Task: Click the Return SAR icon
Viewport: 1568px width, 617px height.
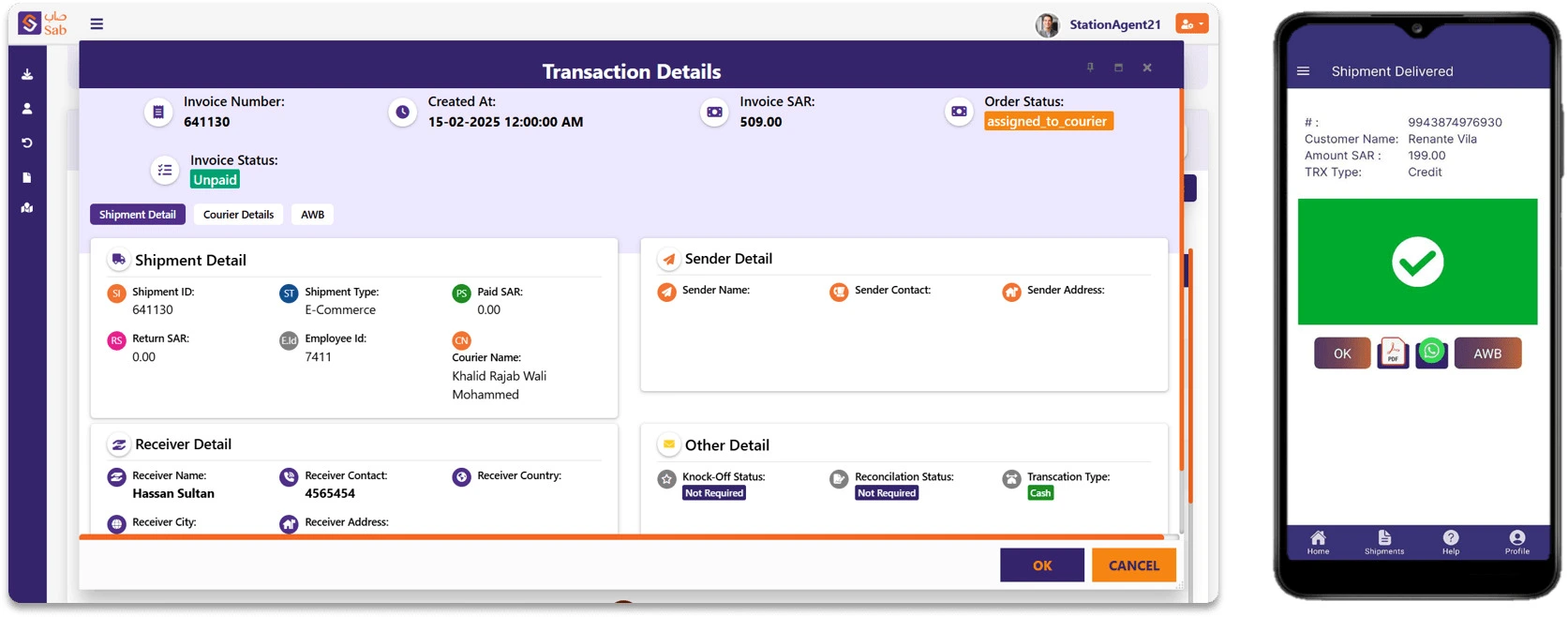Action: (x=116, y=340)
